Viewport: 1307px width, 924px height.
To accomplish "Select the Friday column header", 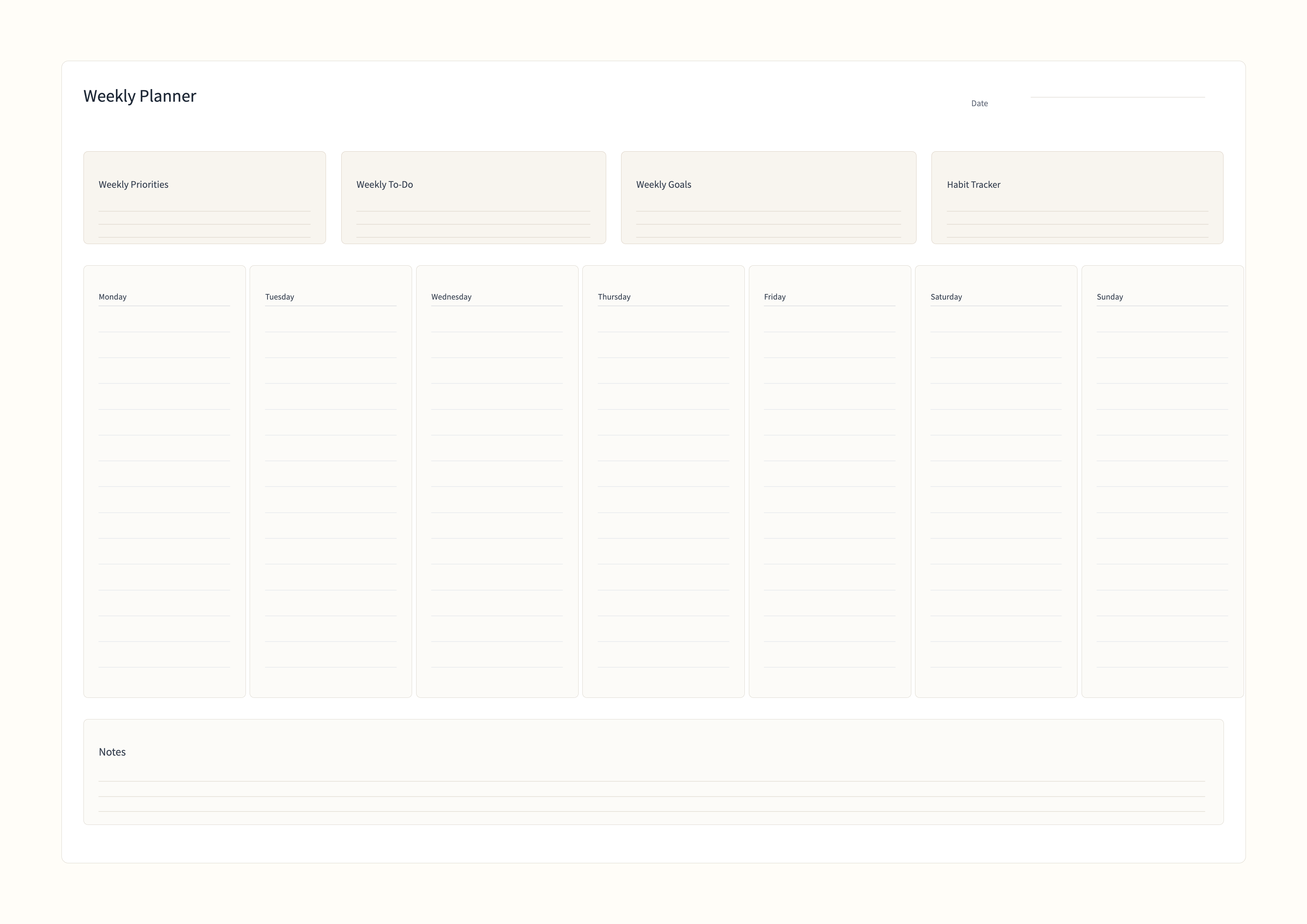I will (x=774, y=297).
